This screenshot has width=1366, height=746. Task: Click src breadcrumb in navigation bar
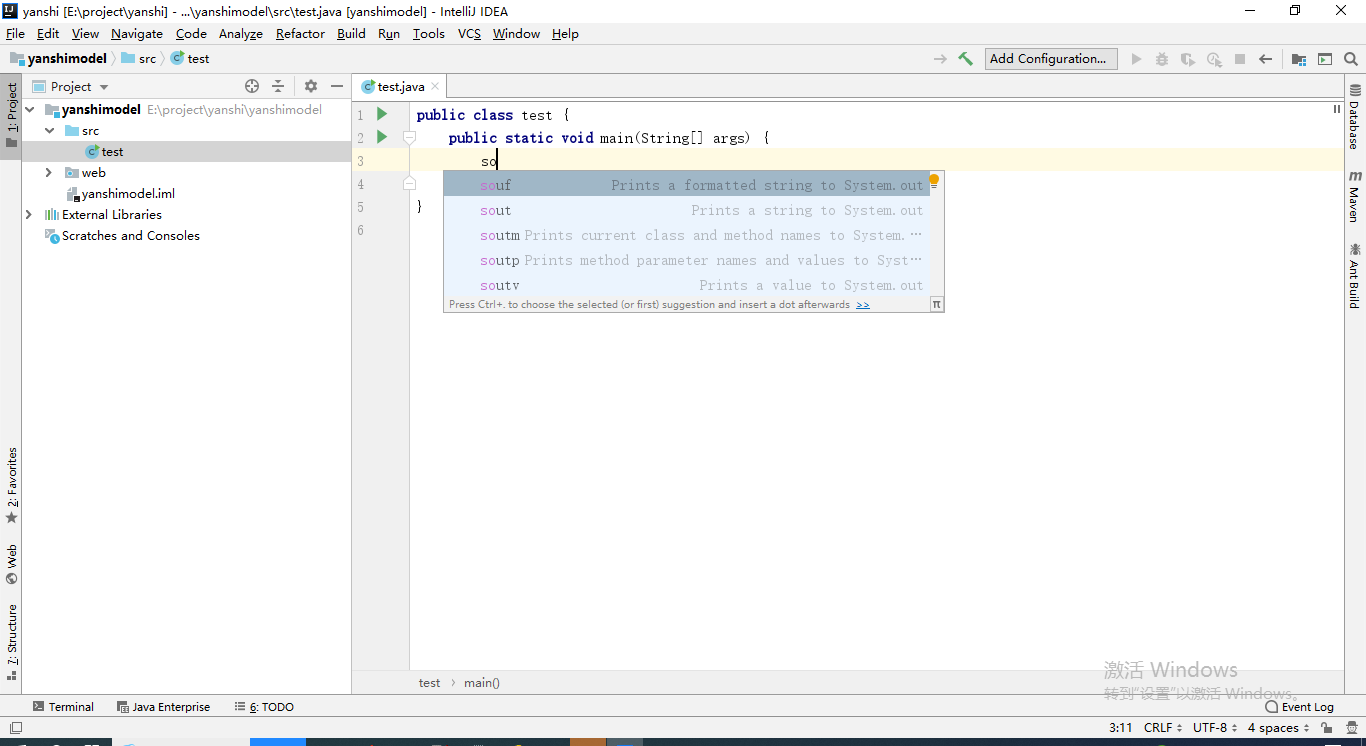click(x=139, y=59)
